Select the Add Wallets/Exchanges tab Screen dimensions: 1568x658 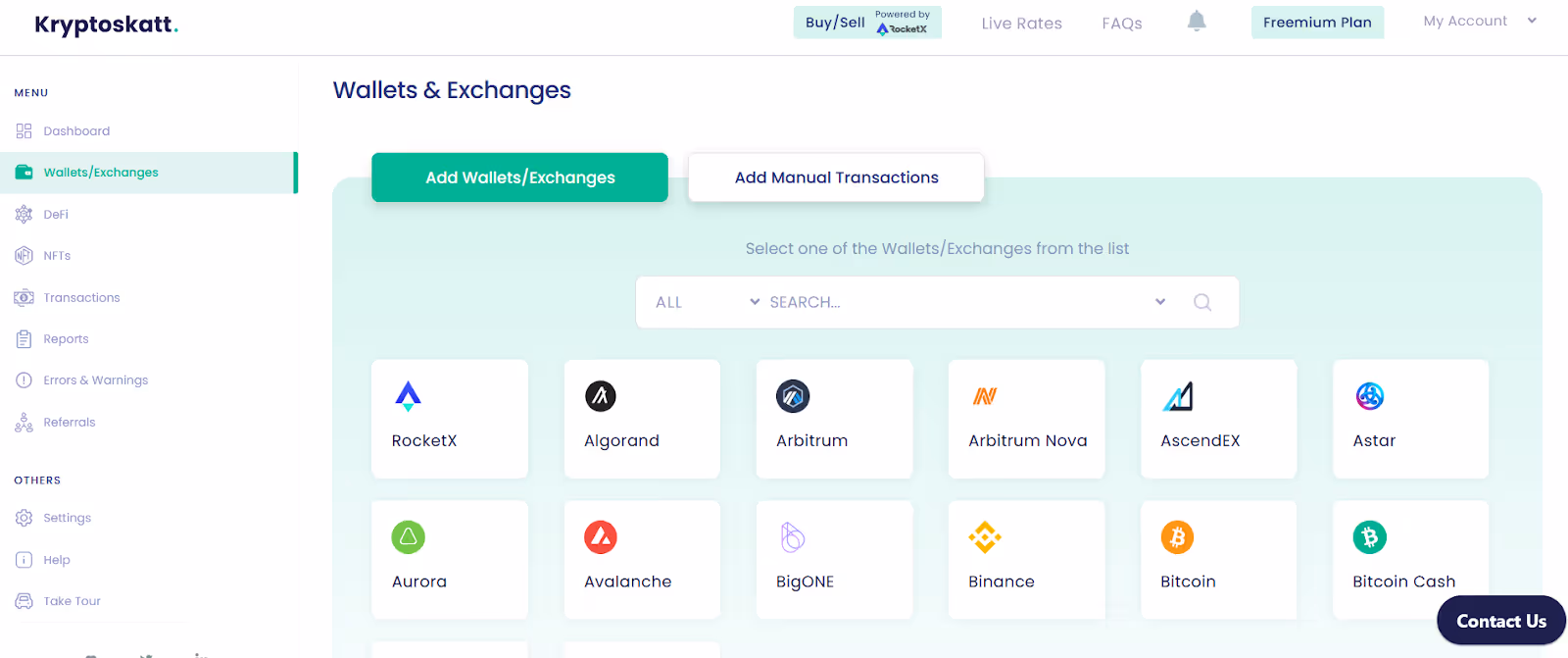pyautogui.click(x=519, y=177)
